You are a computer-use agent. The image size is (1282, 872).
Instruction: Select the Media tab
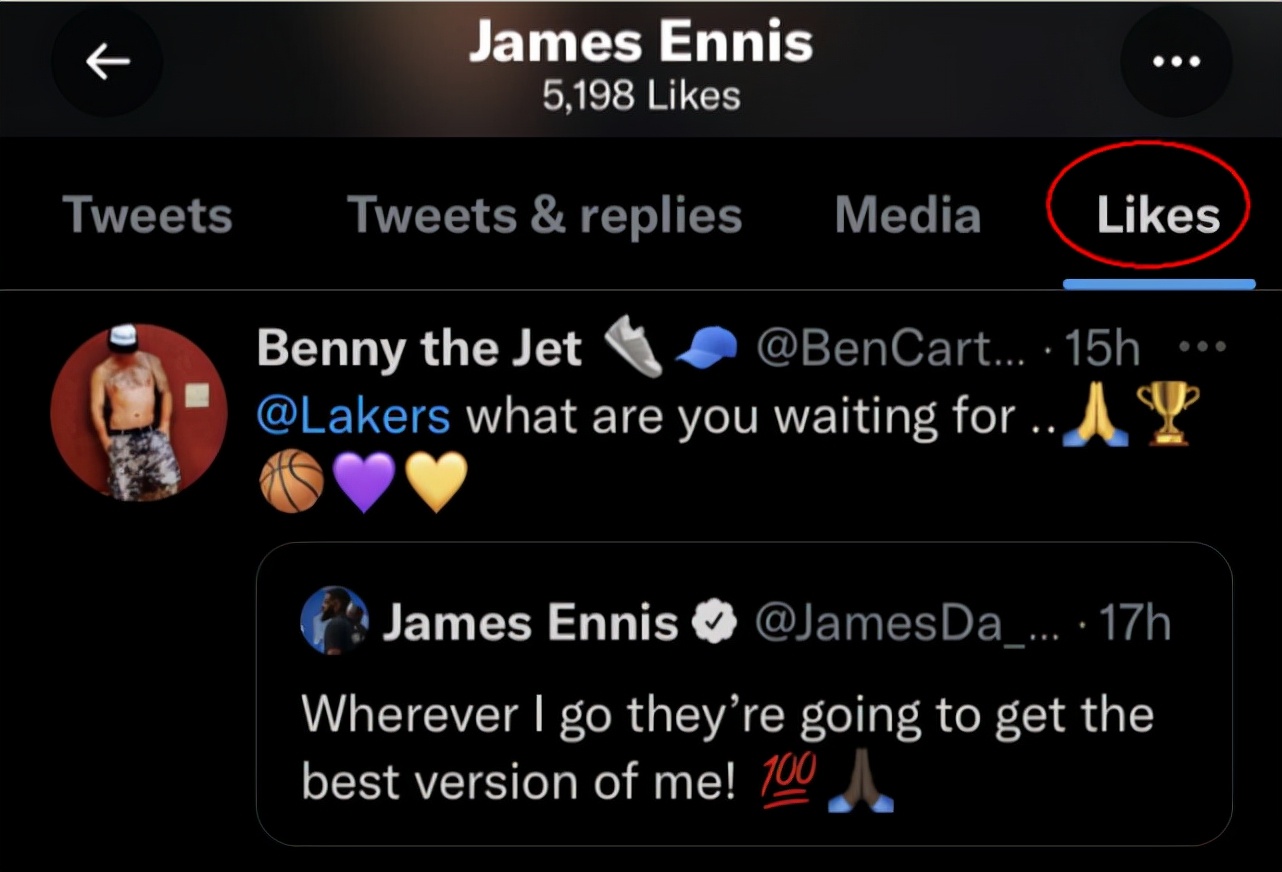pos(908,215)
